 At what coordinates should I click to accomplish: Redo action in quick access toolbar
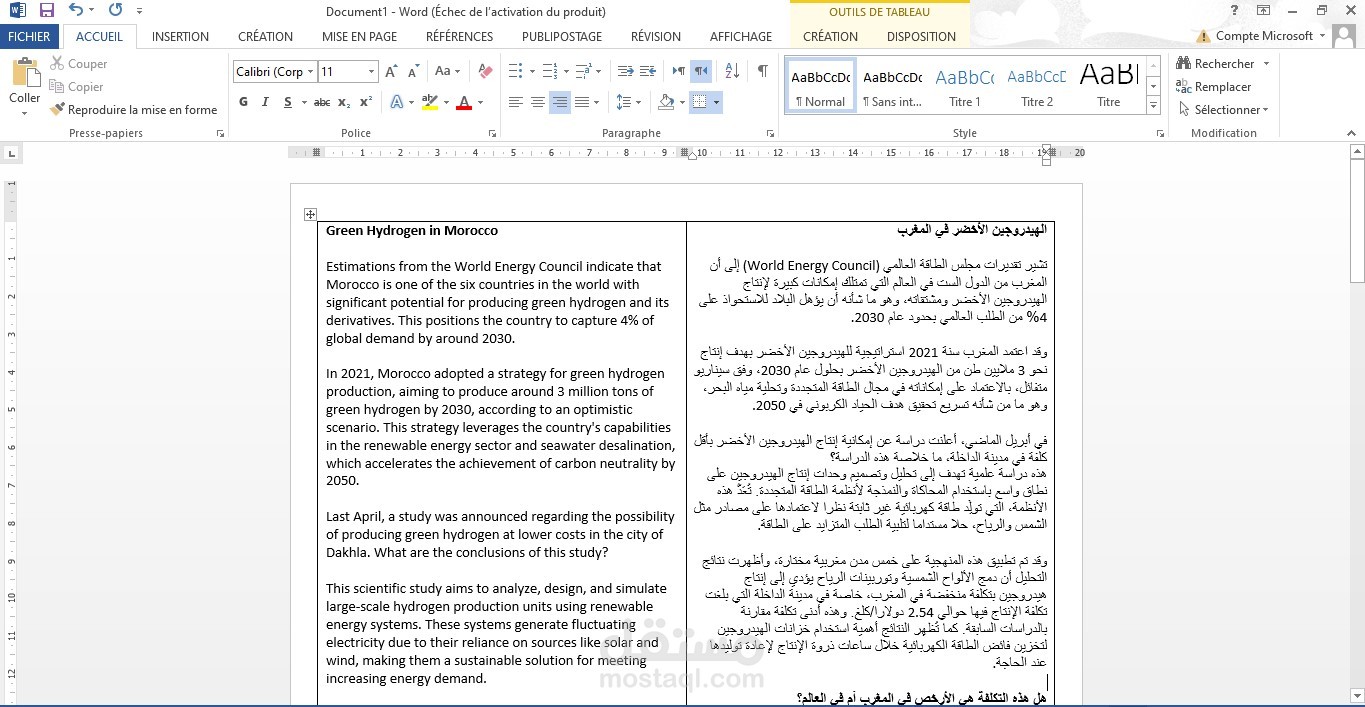[x=115, y=11]
